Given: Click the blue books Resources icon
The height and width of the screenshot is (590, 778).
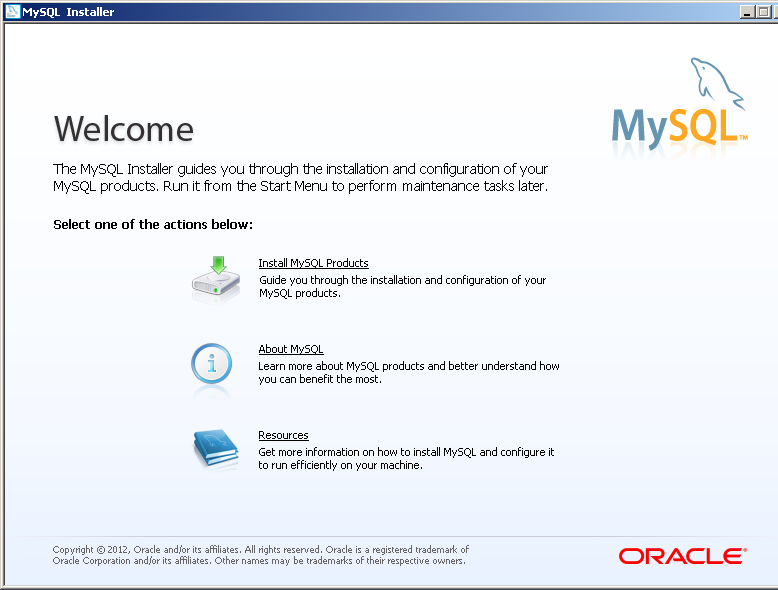Looking at the screenshot, I should tap(215, 449).
